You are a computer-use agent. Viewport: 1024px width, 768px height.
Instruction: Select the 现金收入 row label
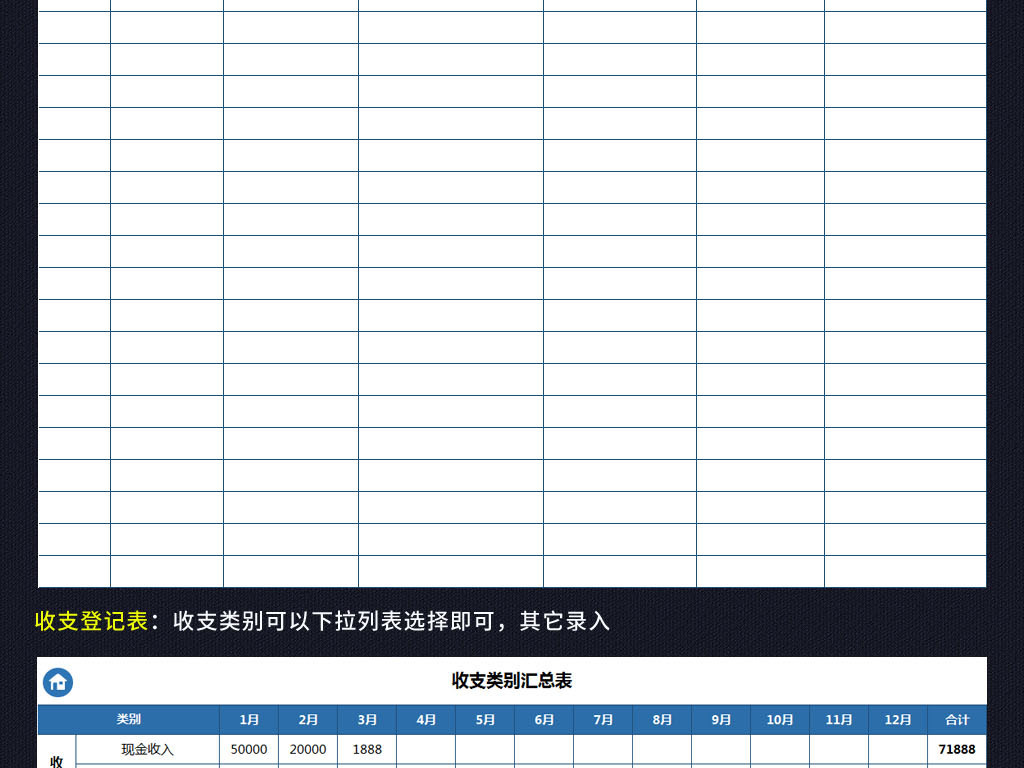[x=148, y=750]
